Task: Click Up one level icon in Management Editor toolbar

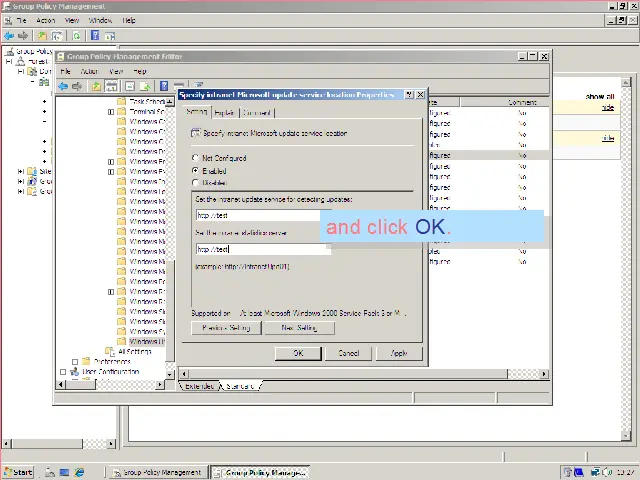Action: tap(96, 86)
